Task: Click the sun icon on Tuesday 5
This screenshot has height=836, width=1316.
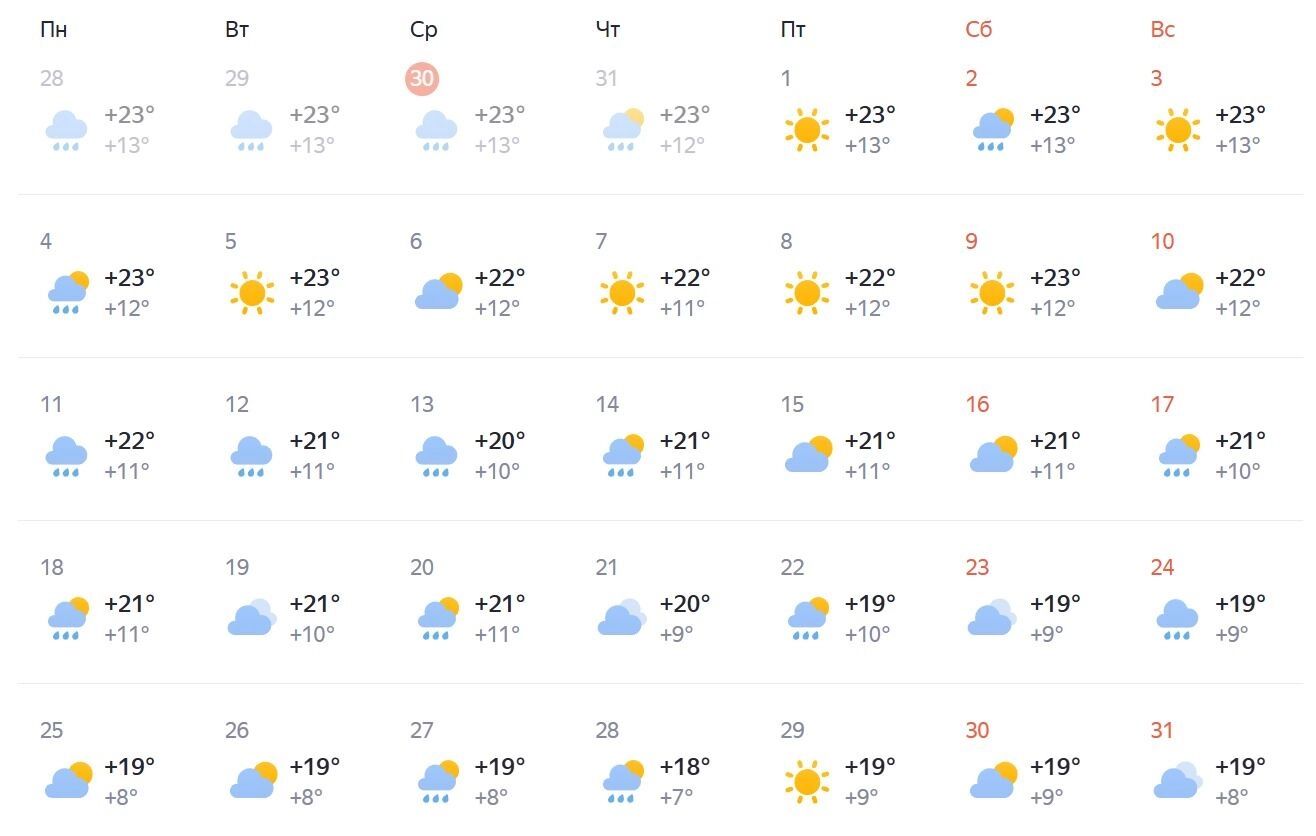Action: [252, 293]
